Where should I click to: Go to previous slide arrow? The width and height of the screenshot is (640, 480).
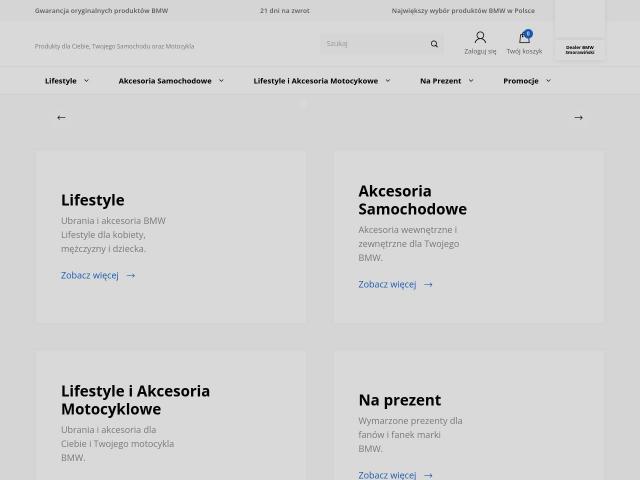(x=61, y=118)
